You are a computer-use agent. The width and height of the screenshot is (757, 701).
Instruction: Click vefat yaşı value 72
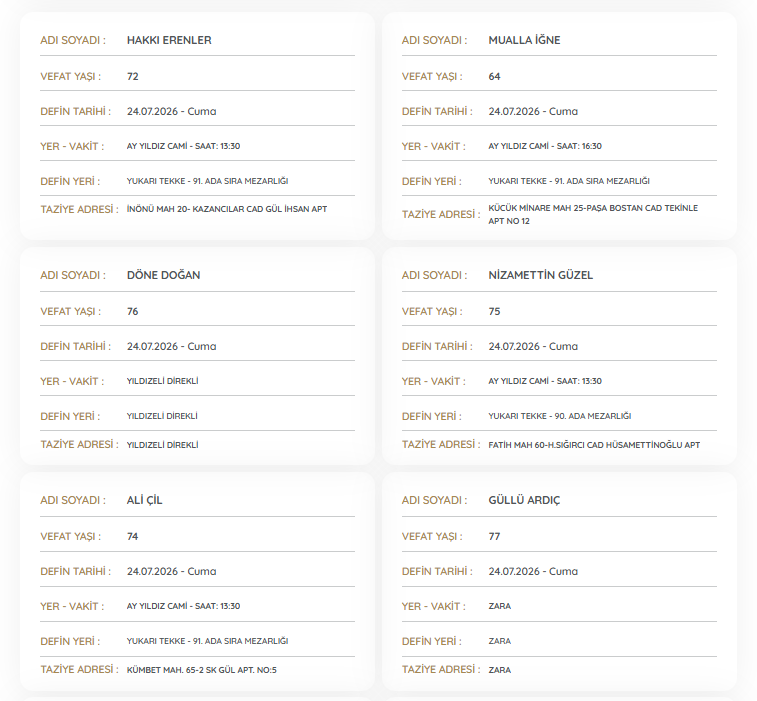(133, 76)
